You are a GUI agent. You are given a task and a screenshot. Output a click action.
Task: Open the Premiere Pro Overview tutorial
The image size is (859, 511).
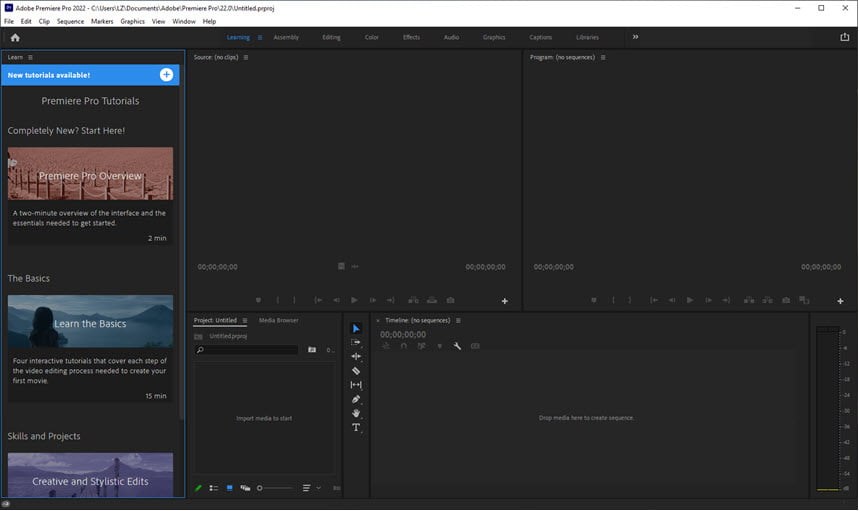(x=90, y=173)
